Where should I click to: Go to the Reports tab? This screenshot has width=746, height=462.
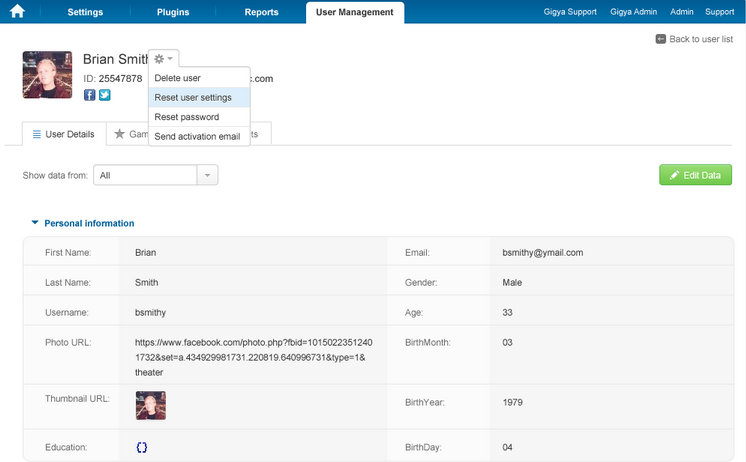pos(262,12)
